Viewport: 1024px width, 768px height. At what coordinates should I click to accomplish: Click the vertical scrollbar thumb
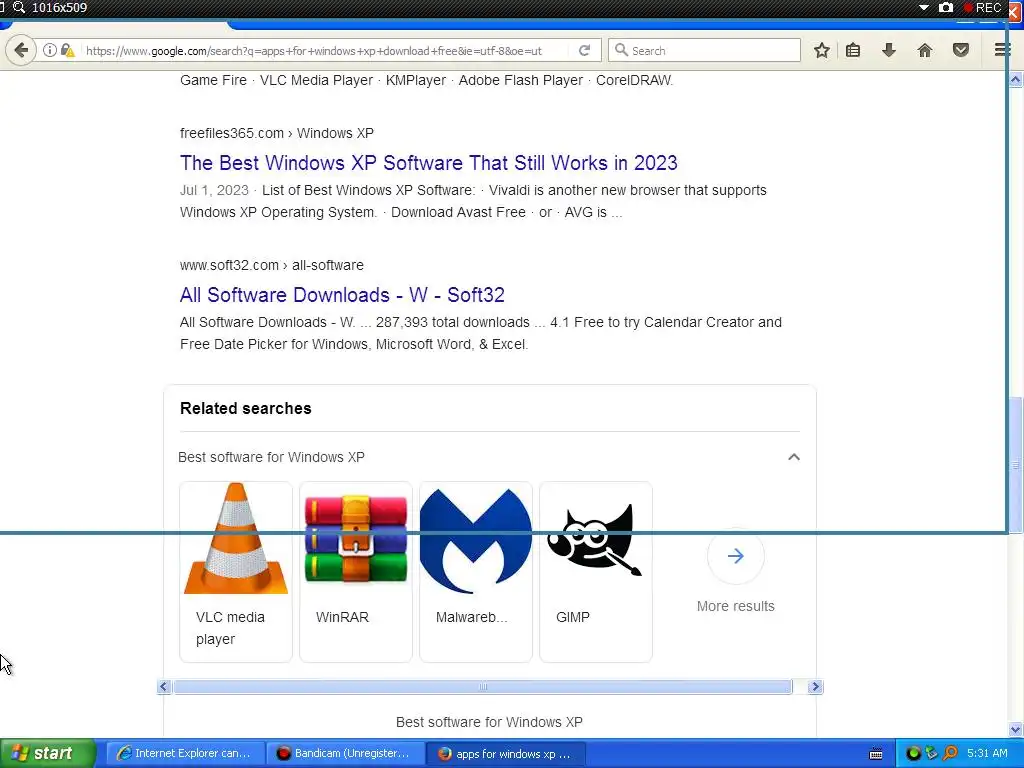coord(1016,465)
